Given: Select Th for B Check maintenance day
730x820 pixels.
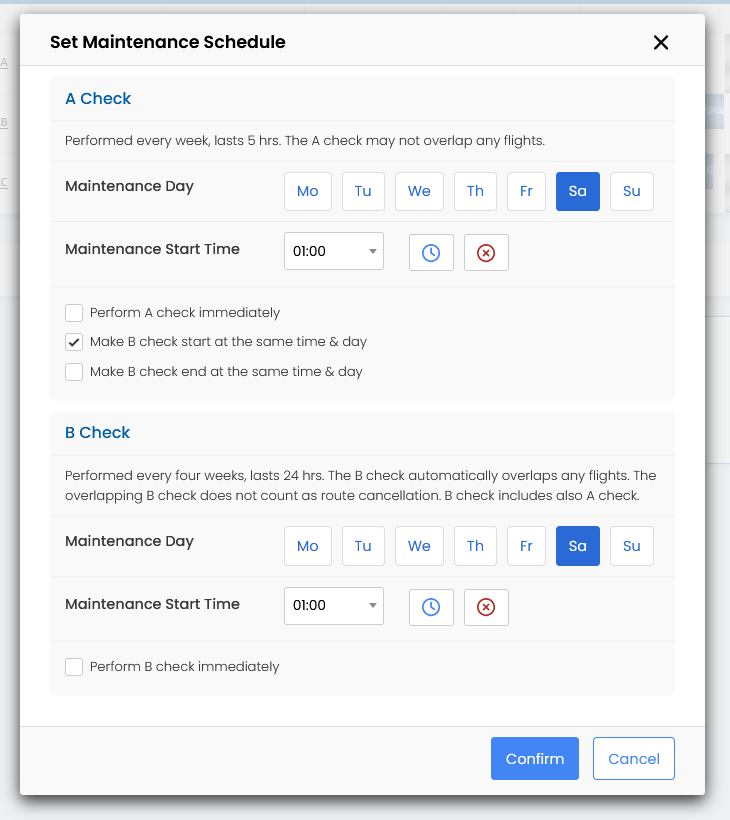Looking at the screenshot, I should 475,546.
